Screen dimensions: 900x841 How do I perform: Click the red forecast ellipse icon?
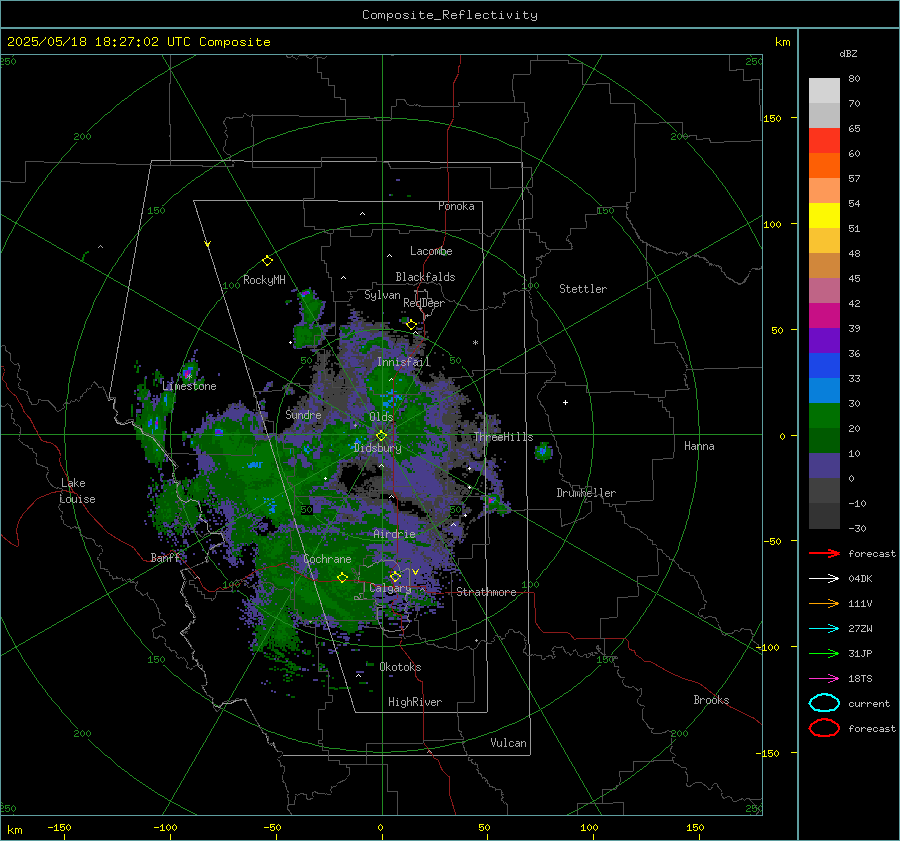(x=824, y=728)
